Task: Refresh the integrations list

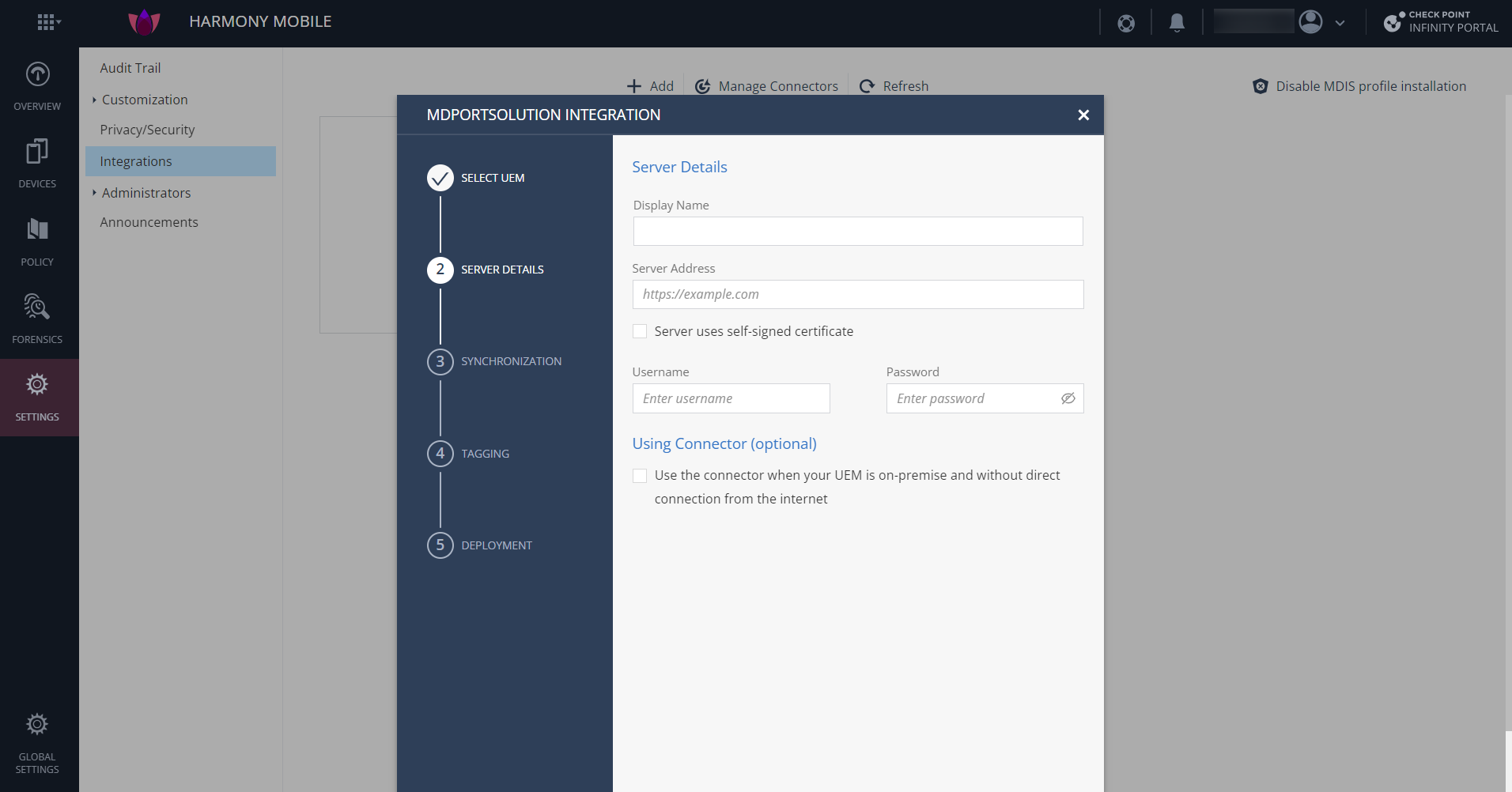Action: point(894,86)
